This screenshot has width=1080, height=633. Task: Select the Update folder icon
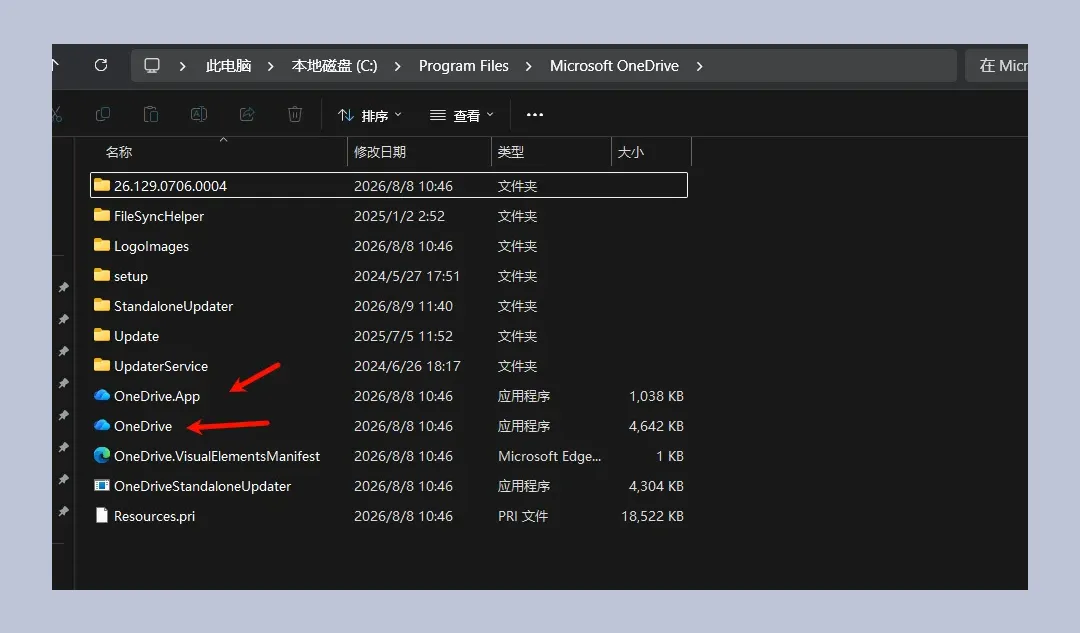[102, 335]
